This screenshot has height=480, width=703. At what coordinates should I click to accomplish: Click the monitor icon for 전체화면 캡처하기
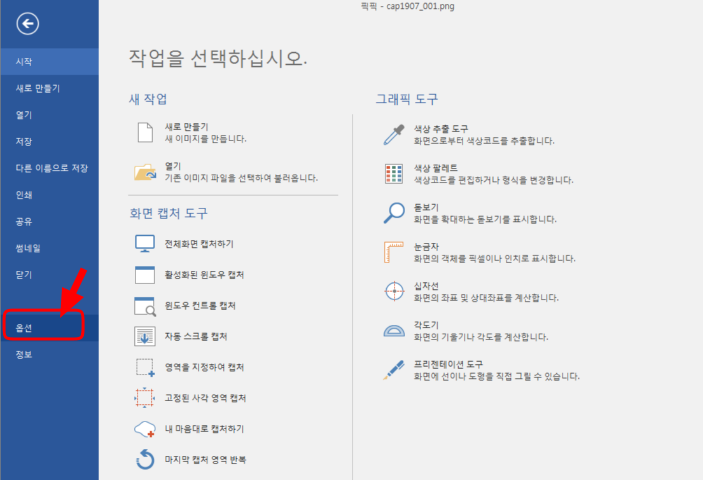coord(145,244)
